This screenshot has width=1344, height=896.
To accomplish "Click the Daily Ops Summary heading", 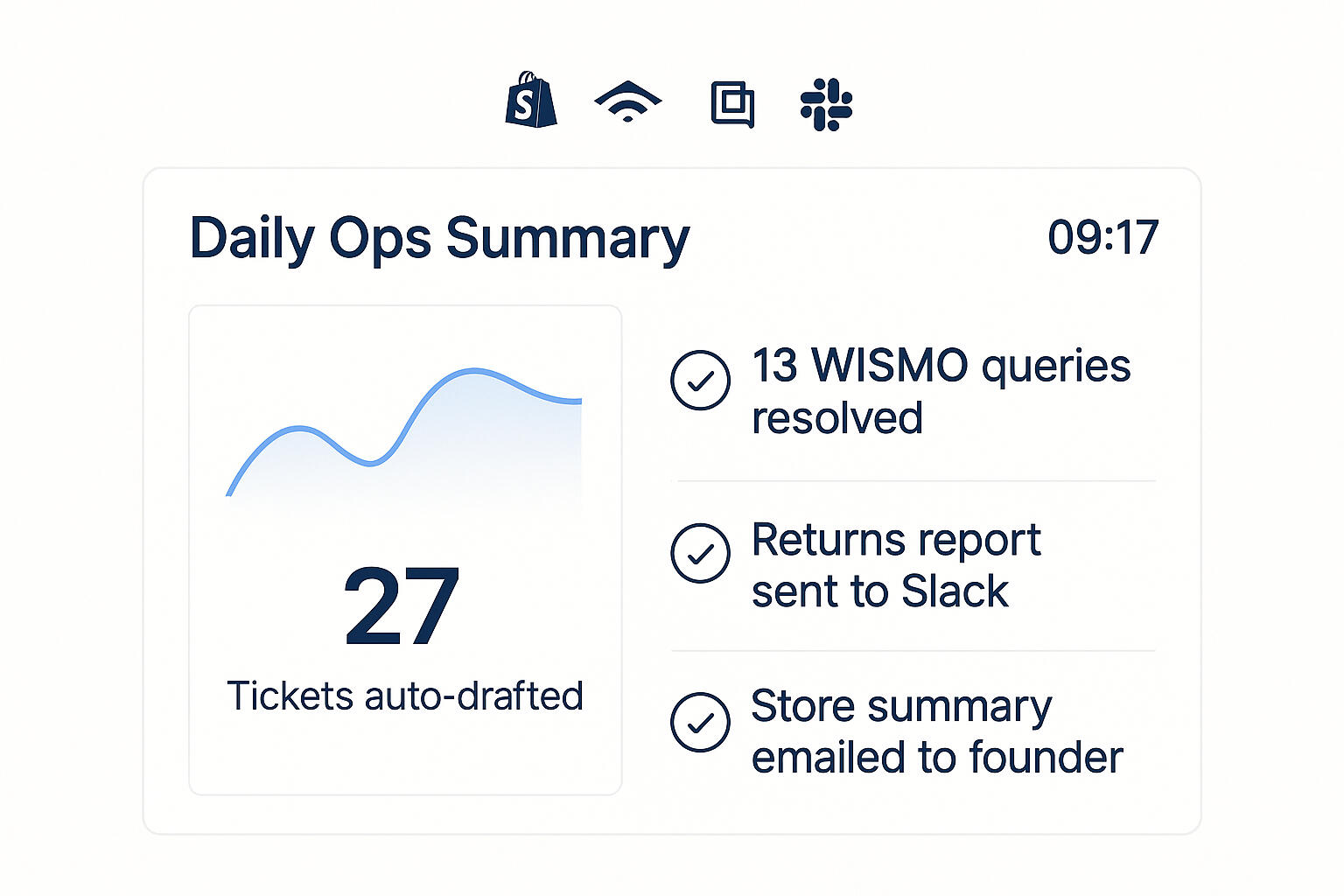I will click(x=439, y=238).
